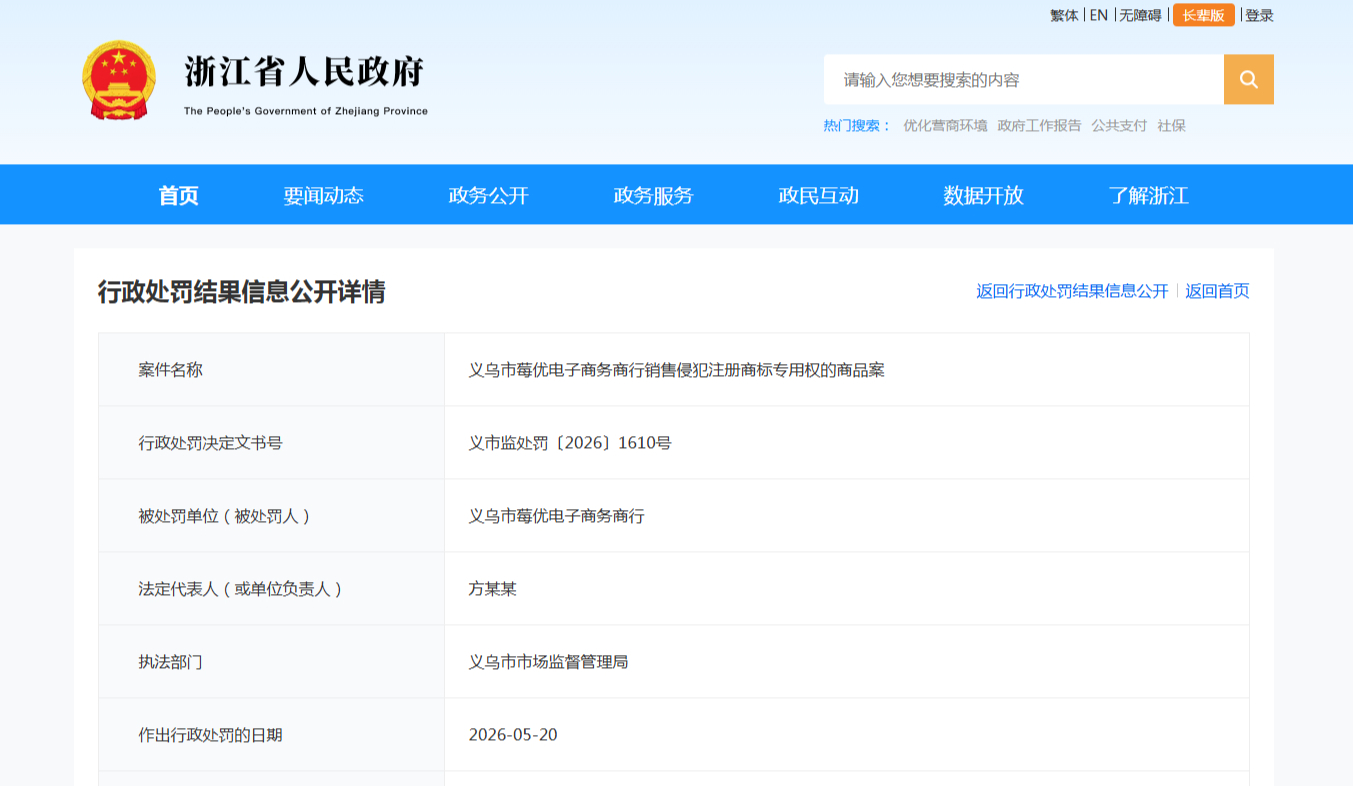1353x786 pixels.
Task: Open 无障碍 accessibility mode
Action: tap(1140, 15)
